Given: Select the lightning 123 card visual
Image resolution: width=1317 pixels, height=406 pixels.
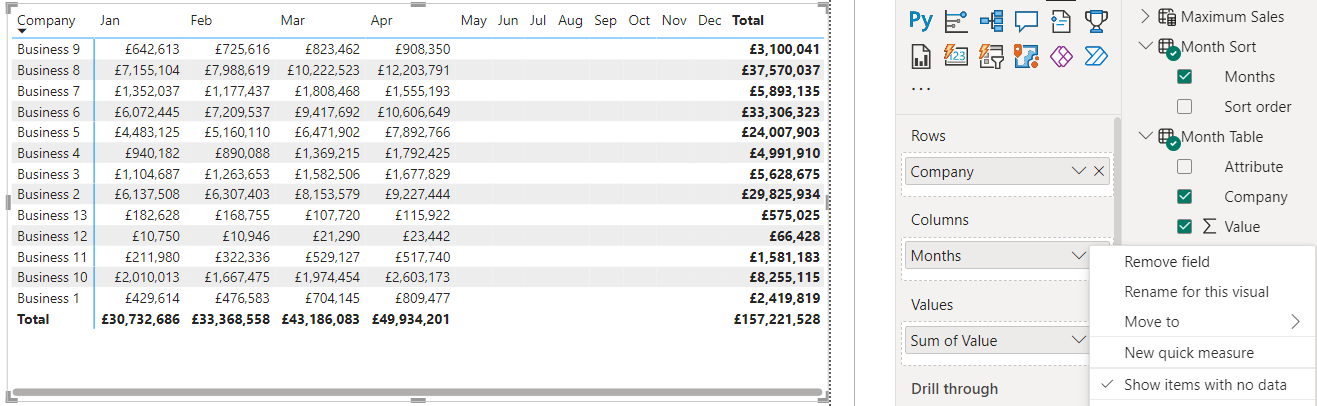Looking at the screenshot, I should (956, 56).
